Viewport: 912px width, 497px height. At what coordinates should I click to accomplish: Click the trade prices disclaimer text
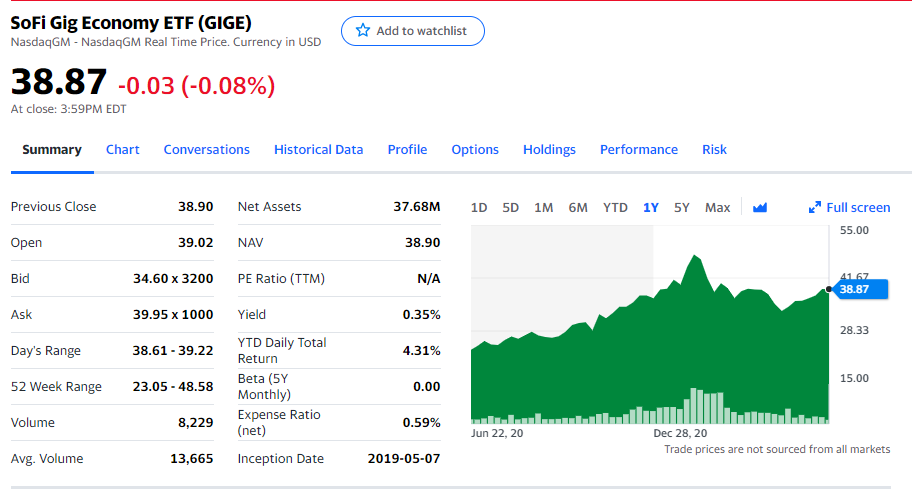(777, 449)
